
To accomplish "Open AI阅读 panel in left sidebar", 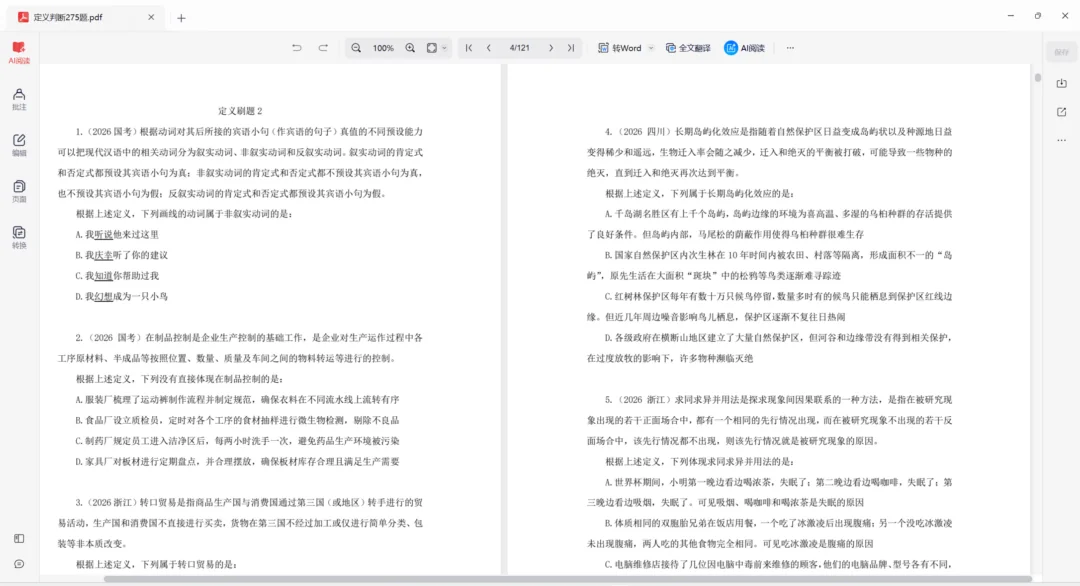I will pos(19,52).
